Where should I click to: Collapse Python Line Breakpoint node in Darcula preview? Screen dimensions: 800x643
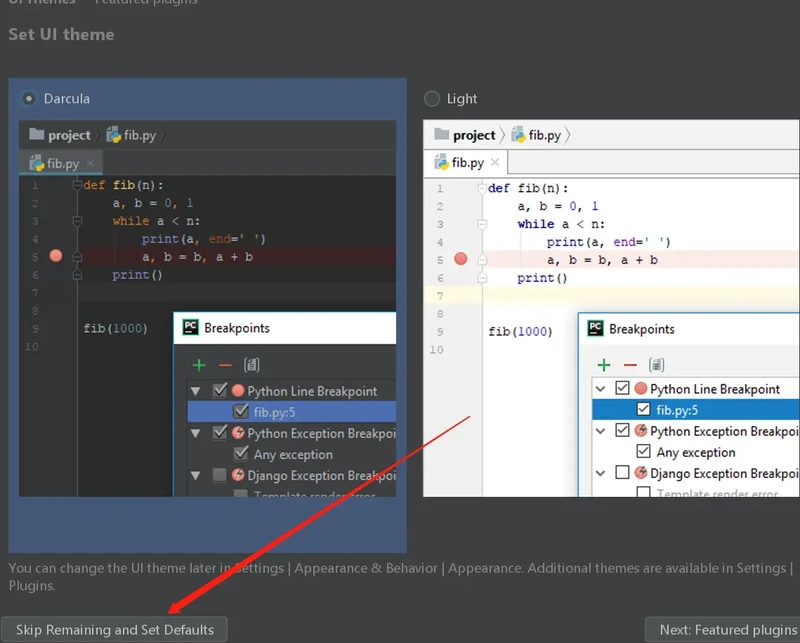pos(196,391)
